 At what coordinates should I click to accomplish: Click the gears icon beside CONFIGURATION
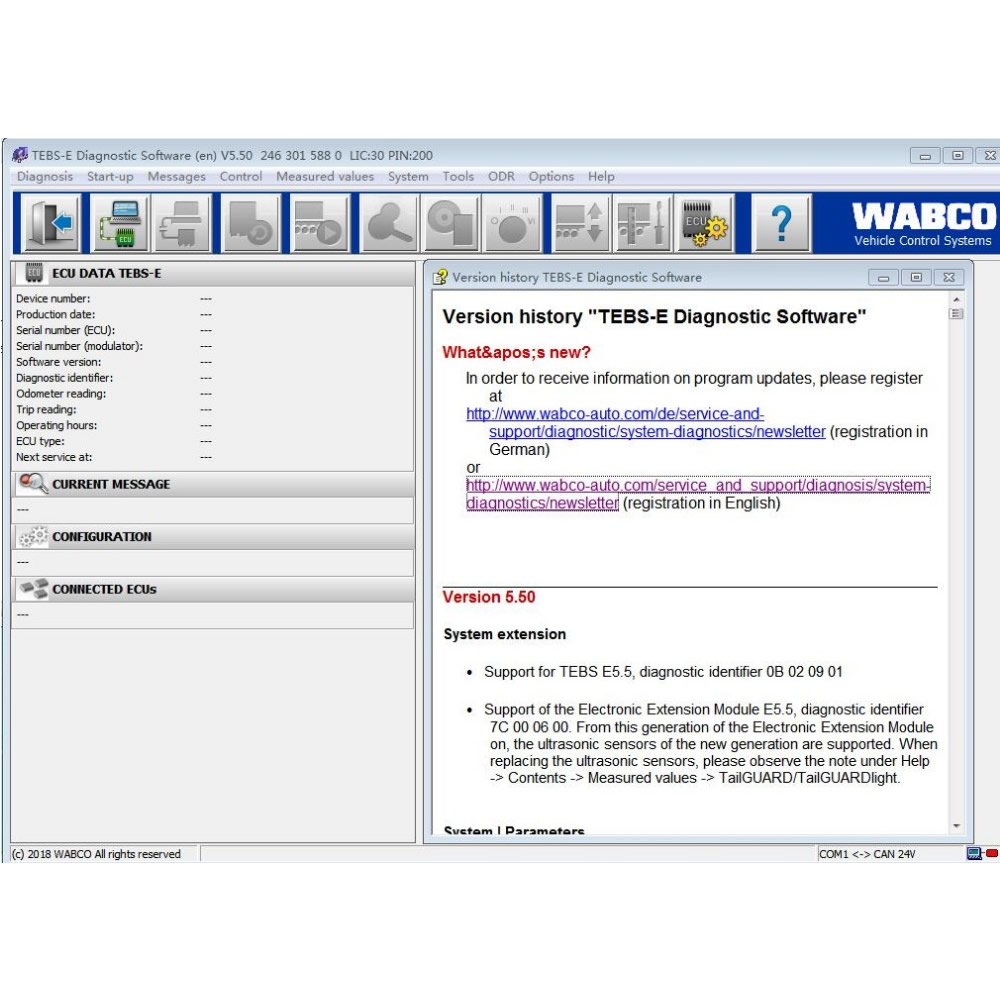click(x=33, y=536)
